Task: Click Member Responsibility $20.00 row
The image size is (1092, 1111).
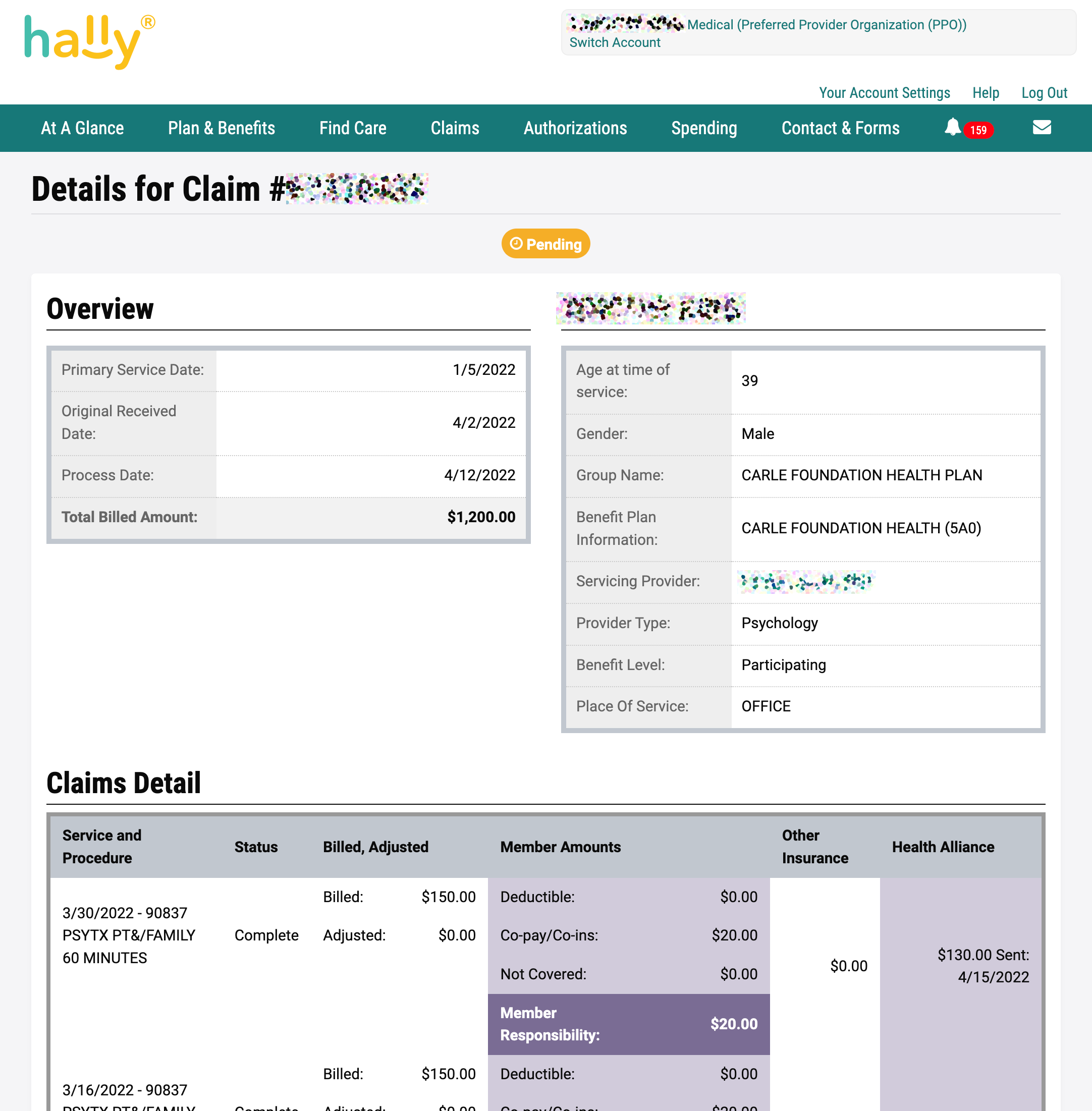Action: 629,1024
